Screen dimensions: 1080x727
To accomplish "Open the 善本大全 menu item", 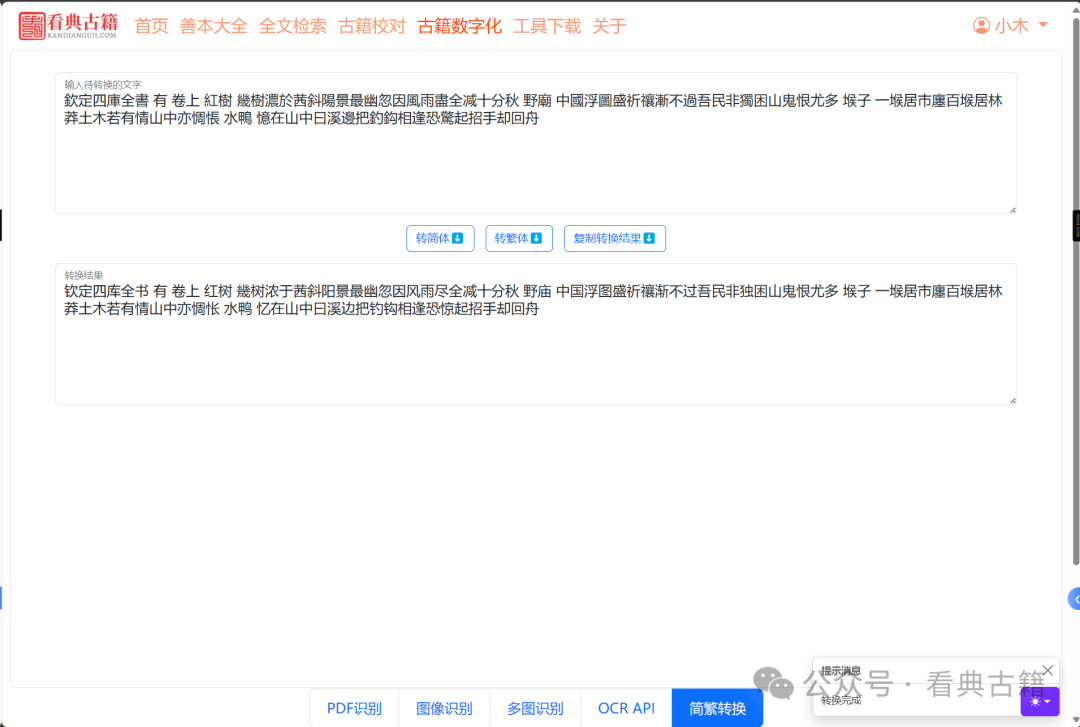I will tap(213, 26).
